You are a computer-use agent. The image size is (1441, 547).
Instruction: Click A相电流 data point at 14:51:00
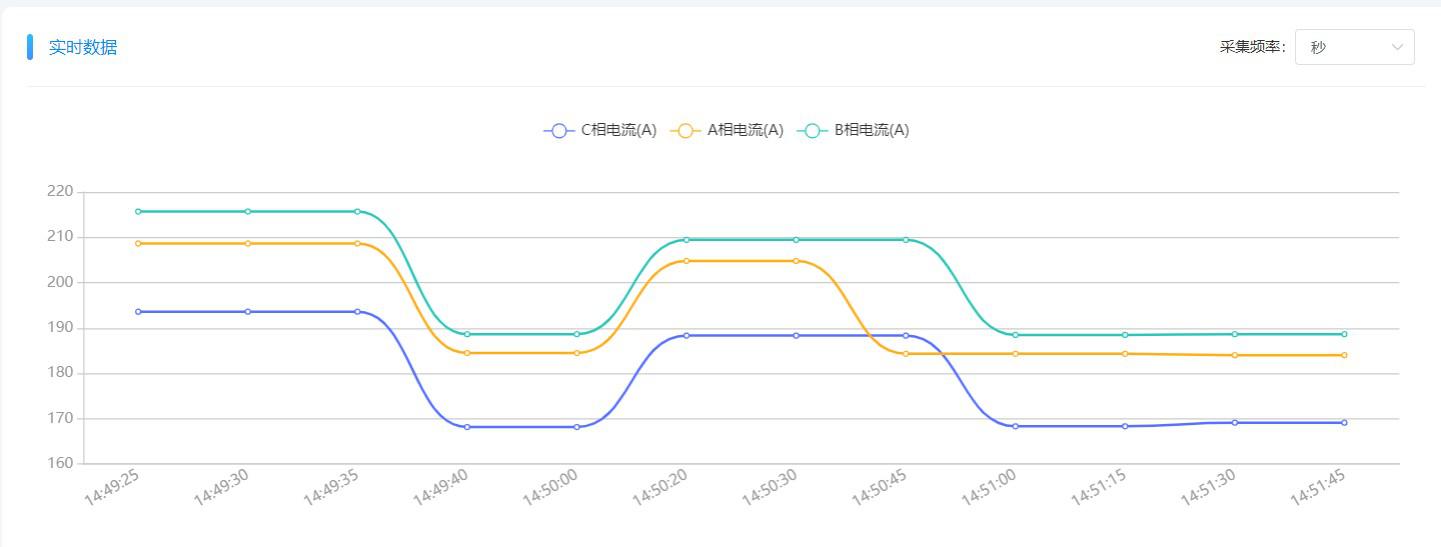[1015, 354]
